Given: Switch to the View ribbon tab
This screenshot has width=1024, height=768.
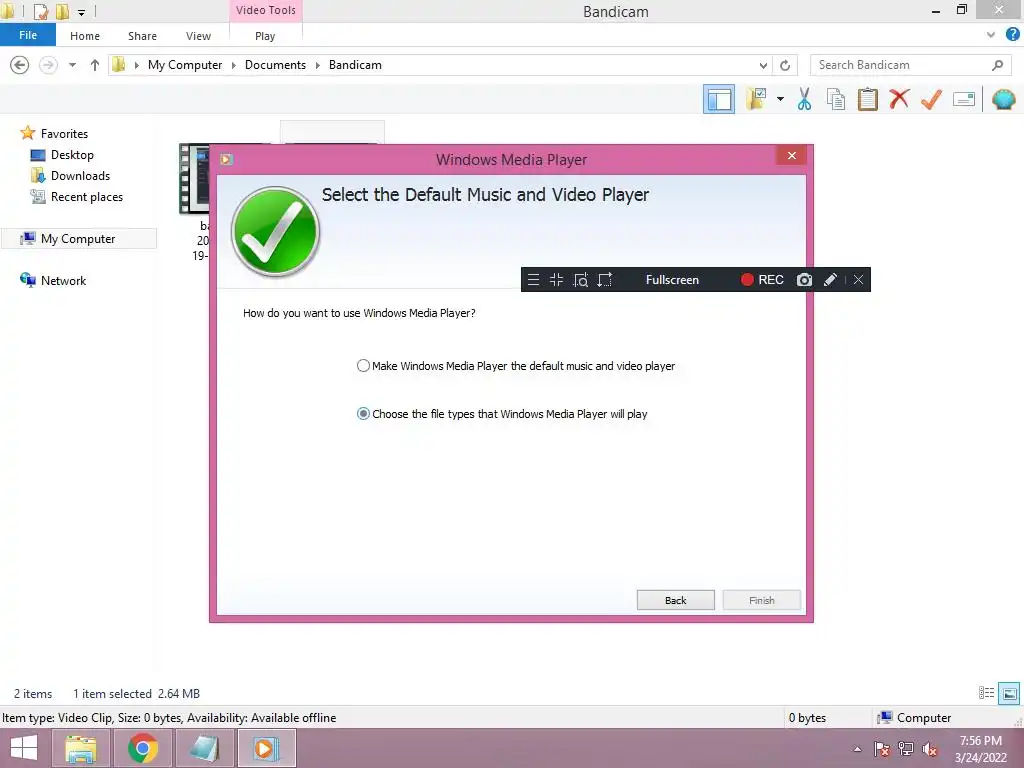Looking at the screenshot, I should pyautogui.click(x=198, y=36).
